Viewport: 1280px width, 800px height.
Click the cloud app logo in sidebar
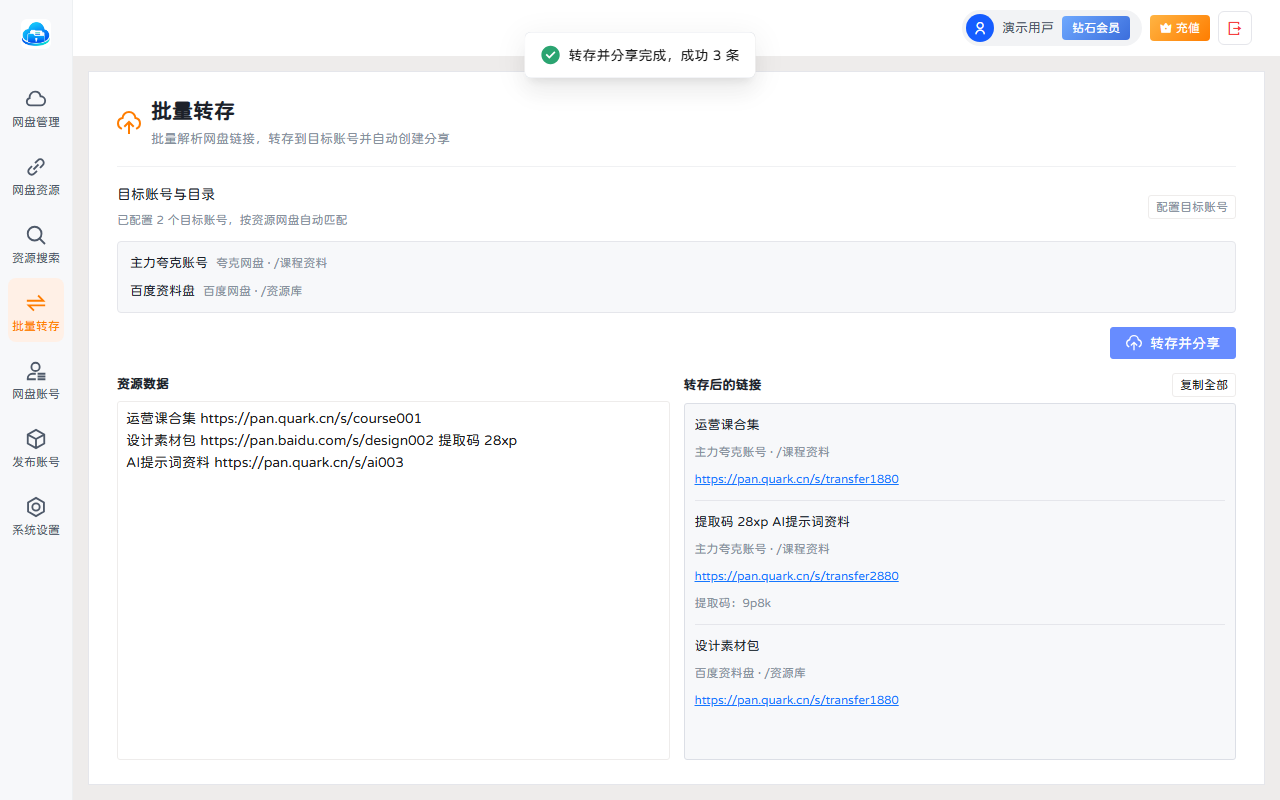tap(36, 35)
